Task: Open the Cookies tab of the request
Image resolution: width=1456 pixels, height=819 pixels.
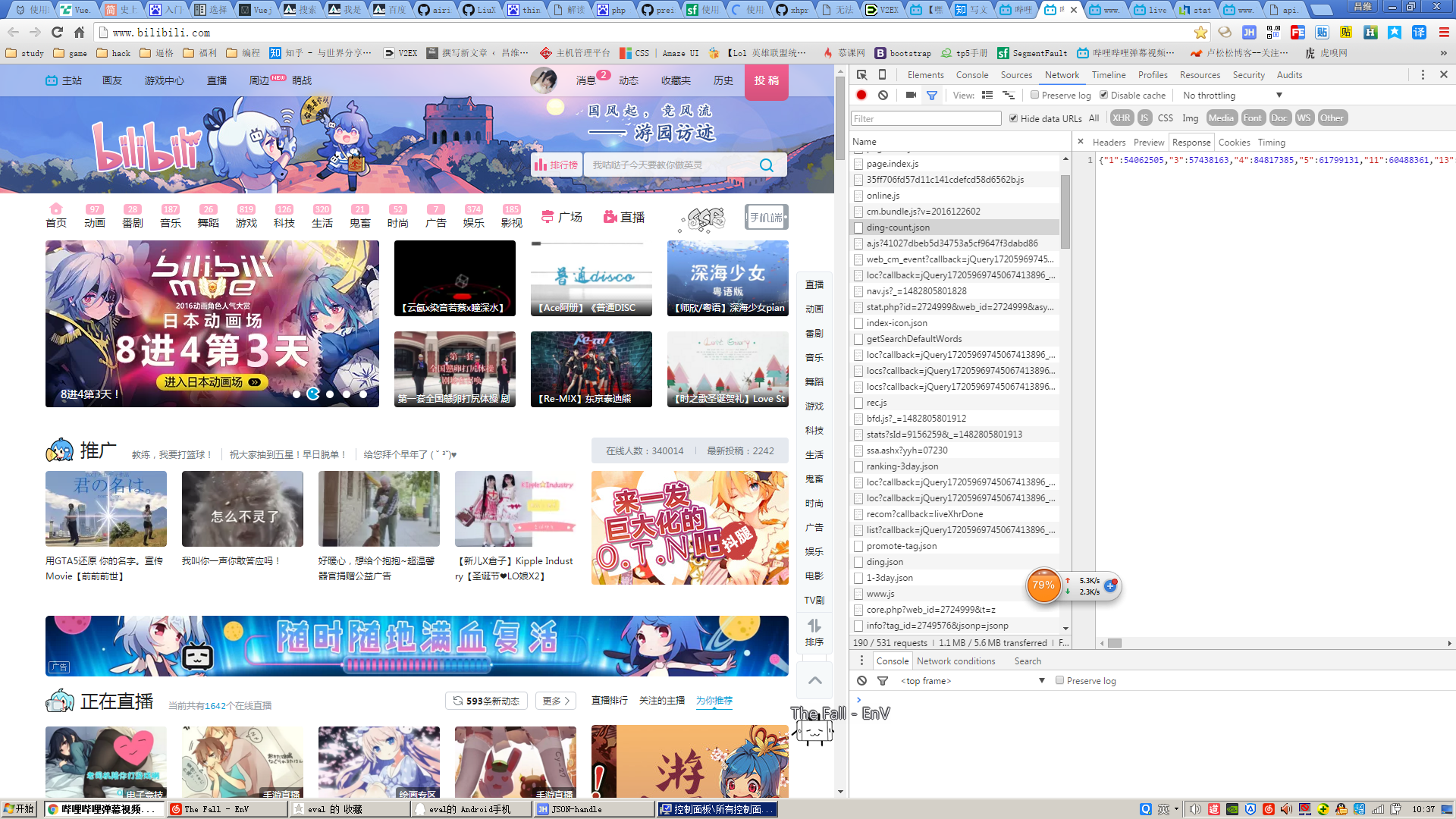Action: pyautogui.click(x=1234, y=142)
